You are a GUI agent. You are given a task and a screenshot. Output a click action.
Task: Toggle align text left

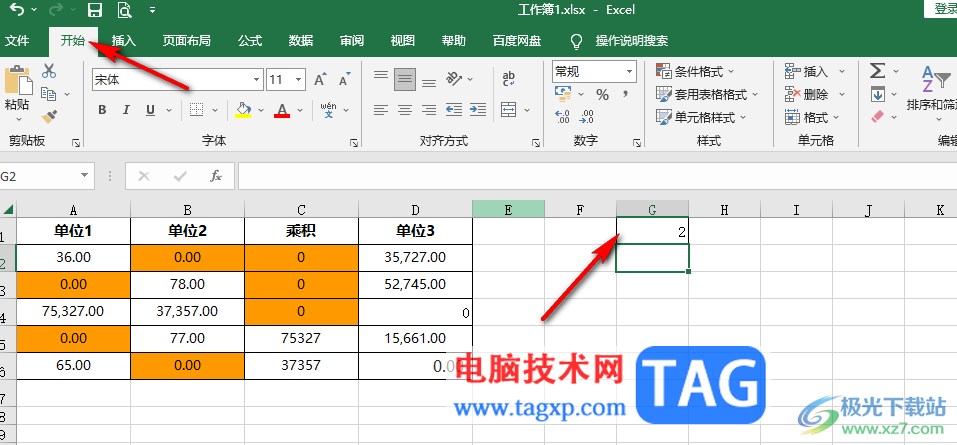[381, 110]
